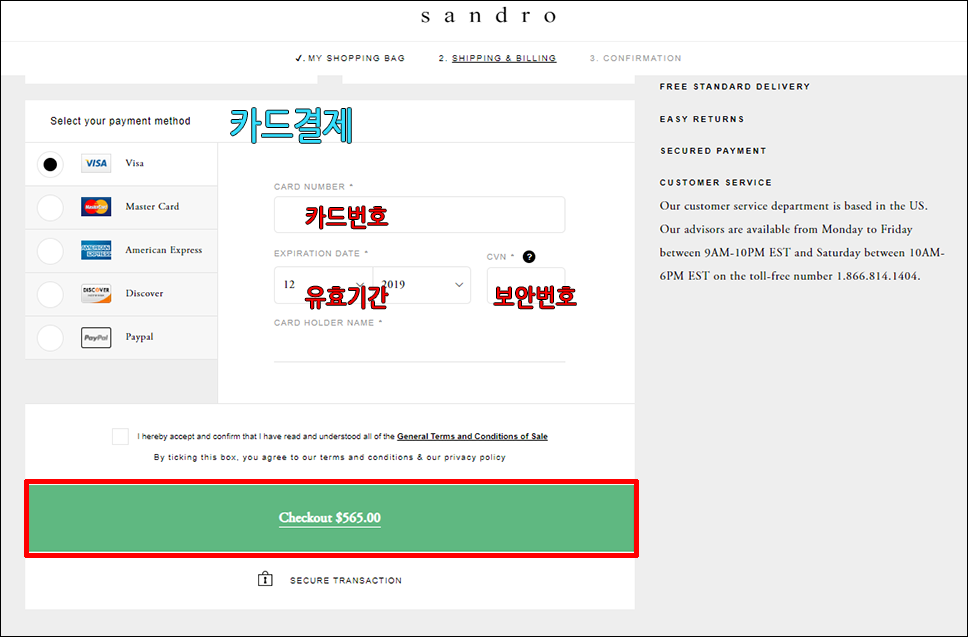This screenshot has width=968, height=637.
Task: Select the American Express radio button
Action: [50, 251]
